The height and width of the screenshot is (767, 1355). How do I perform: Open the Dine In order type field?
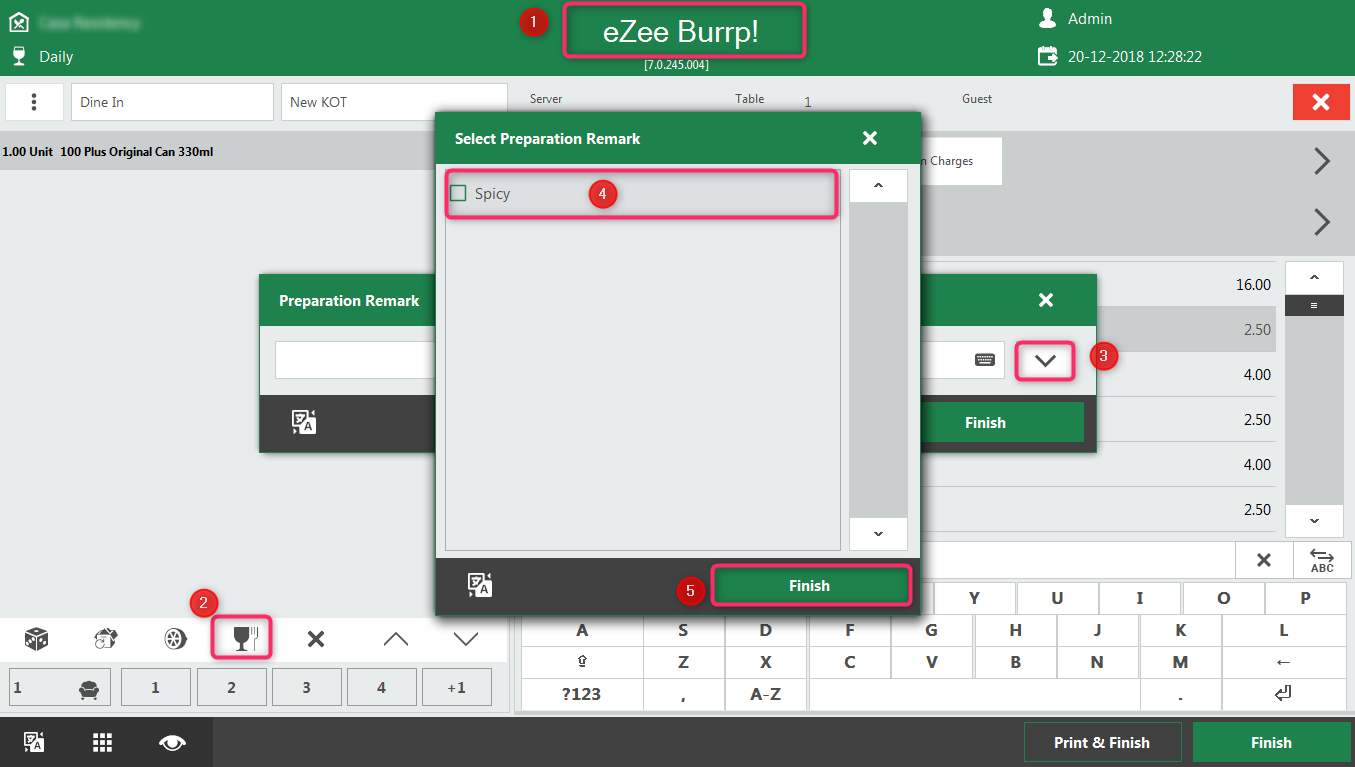[172, 102]
